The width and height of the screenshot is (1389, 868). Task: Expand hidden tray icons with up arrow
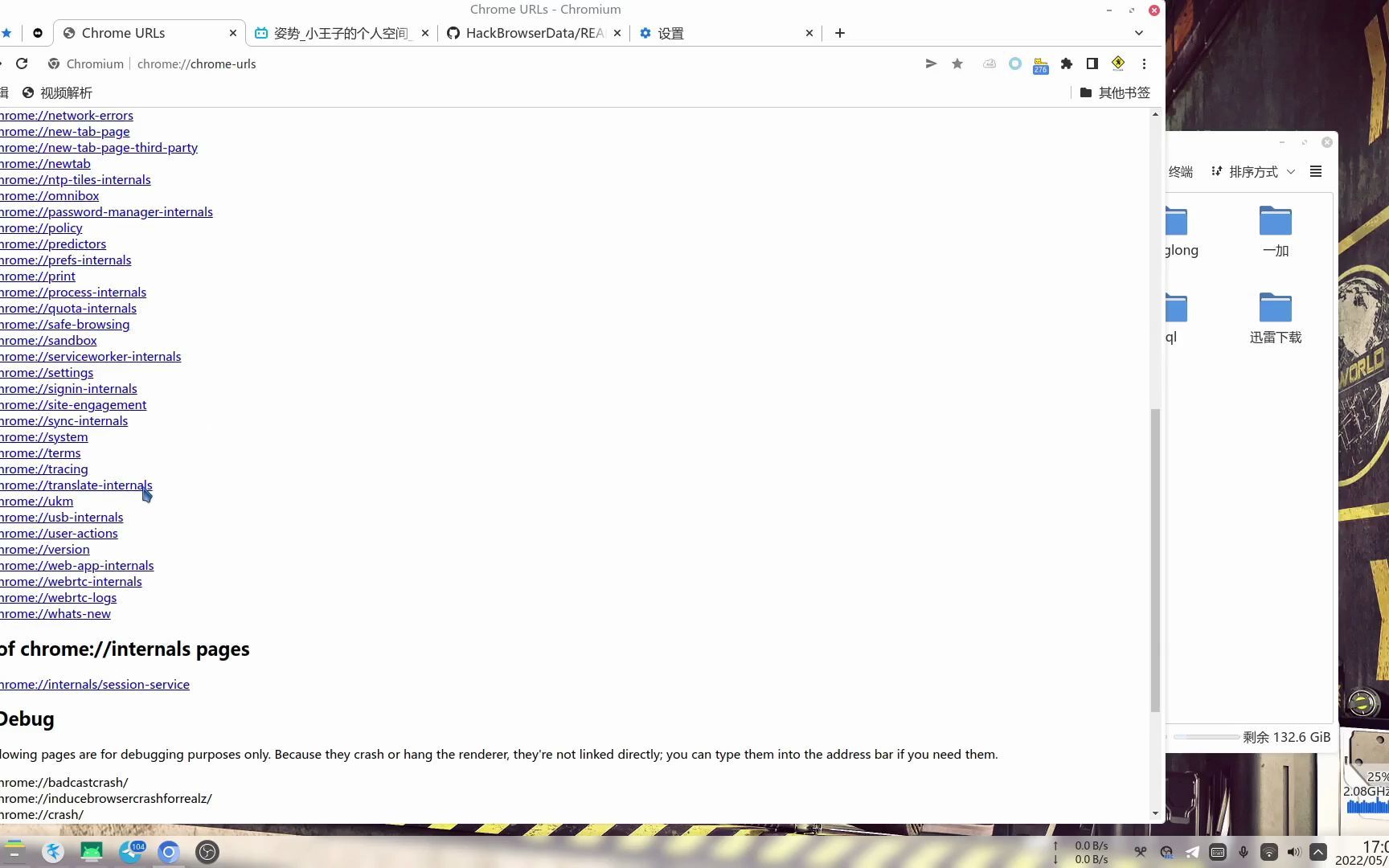pos(1318,852)
